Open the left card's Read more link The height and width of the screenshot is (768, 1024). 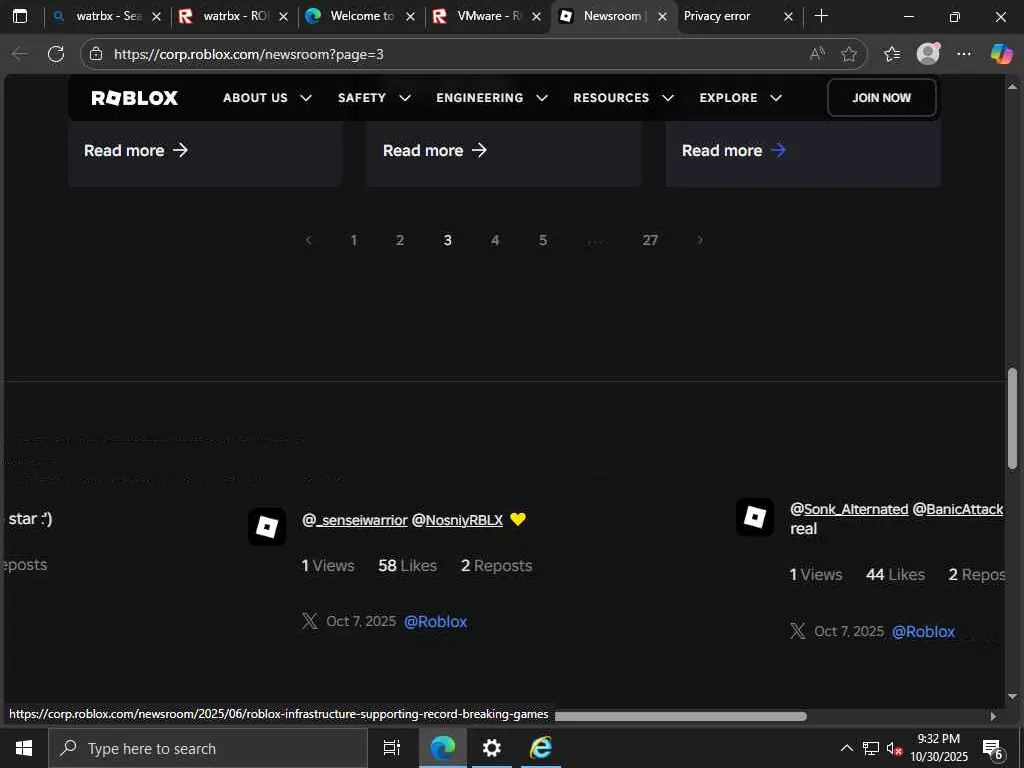pos(136,150)
